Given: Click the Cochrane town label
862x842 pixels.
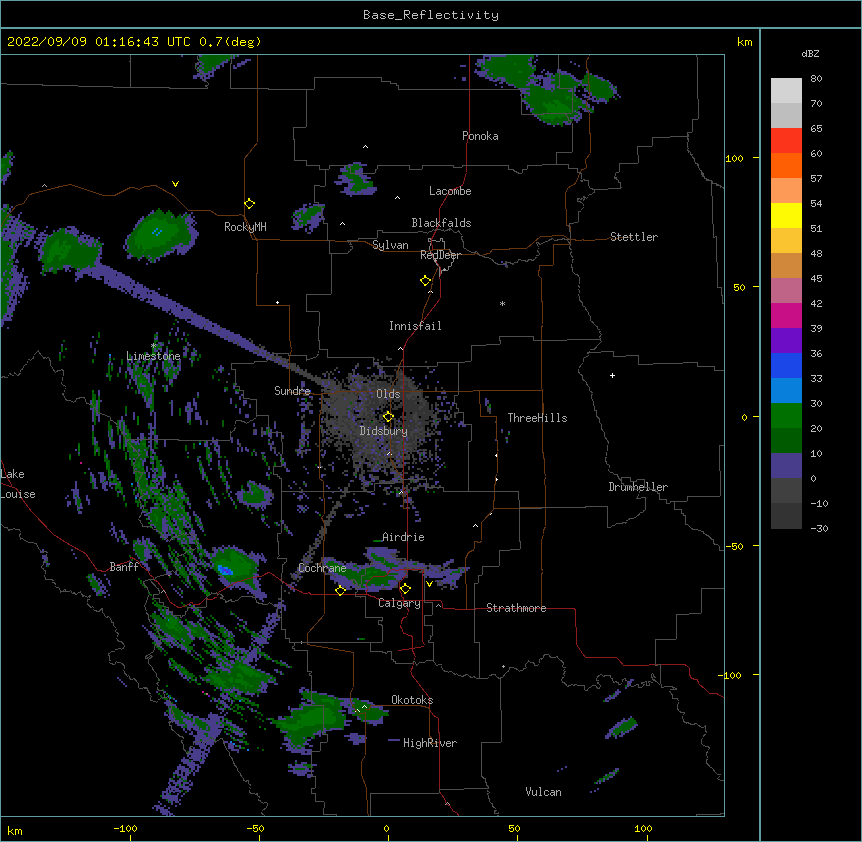Looking at the screenshot, I should pyautogui.click(x=322, y=568).
